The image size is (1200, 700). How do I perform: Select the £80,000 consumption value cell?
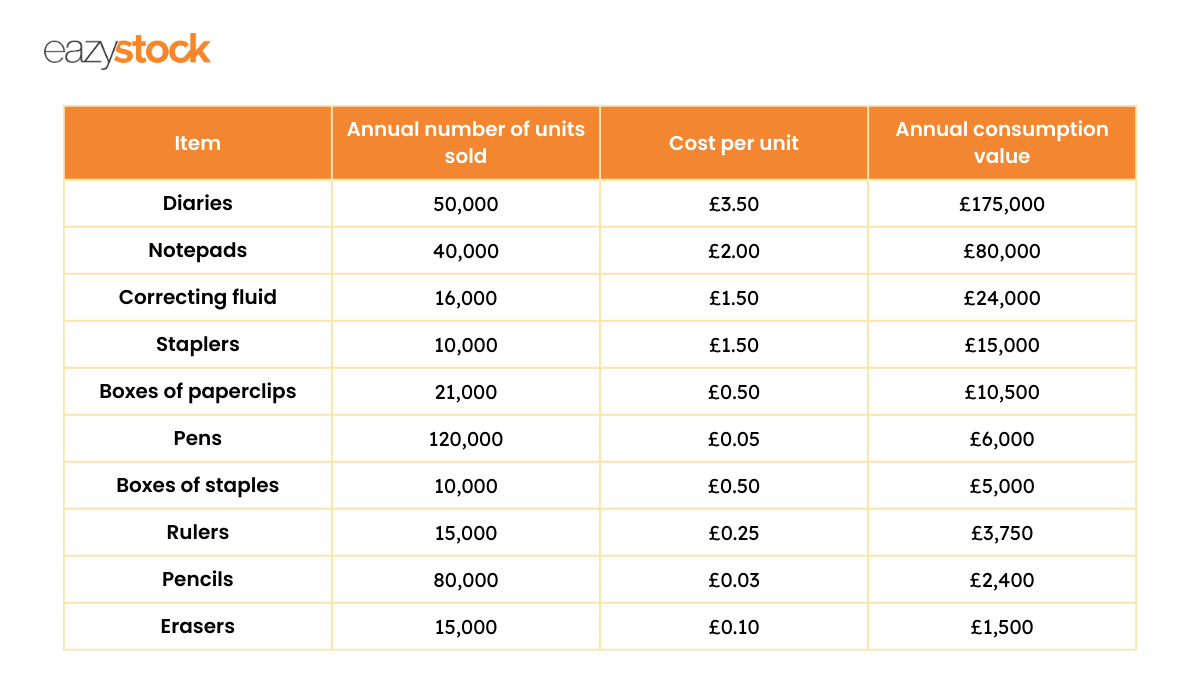pos(1002,251)
